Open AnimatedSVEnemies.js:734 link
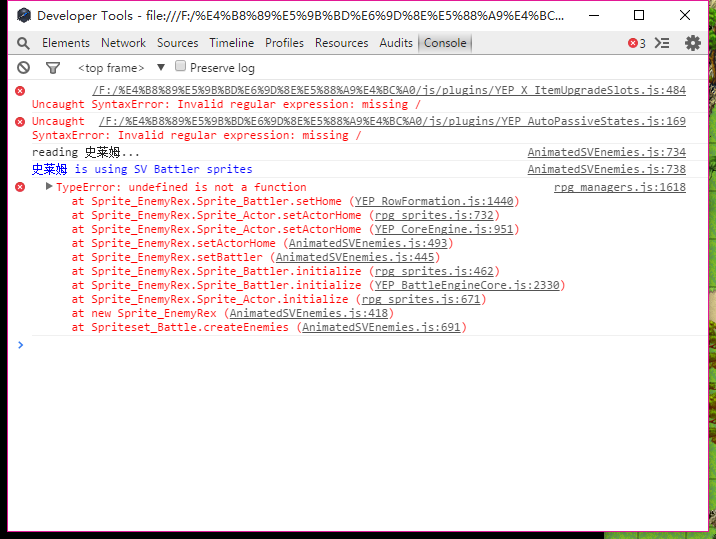Screen dimensions: 716x539 606,152
